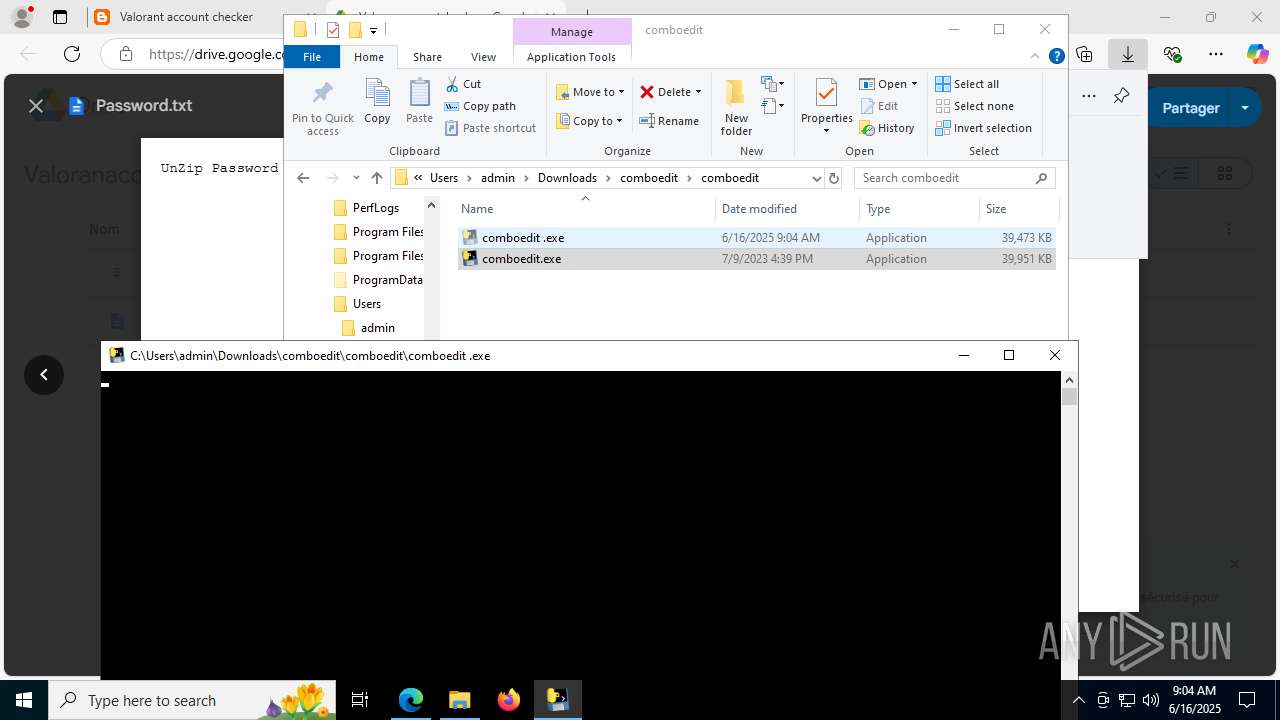
Task: Reload the page in Edge browser
Action: [72, 54]
